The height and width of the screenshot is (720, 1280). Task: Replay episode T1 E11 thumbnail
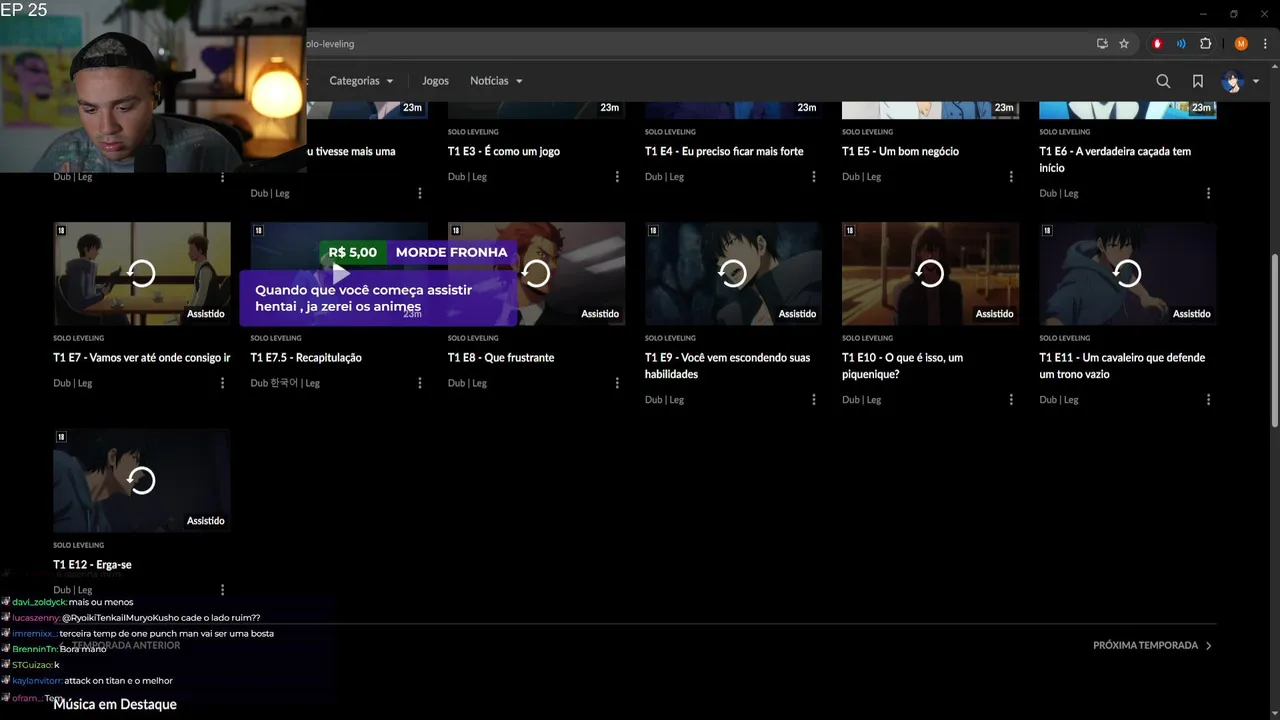[1127, 273]
